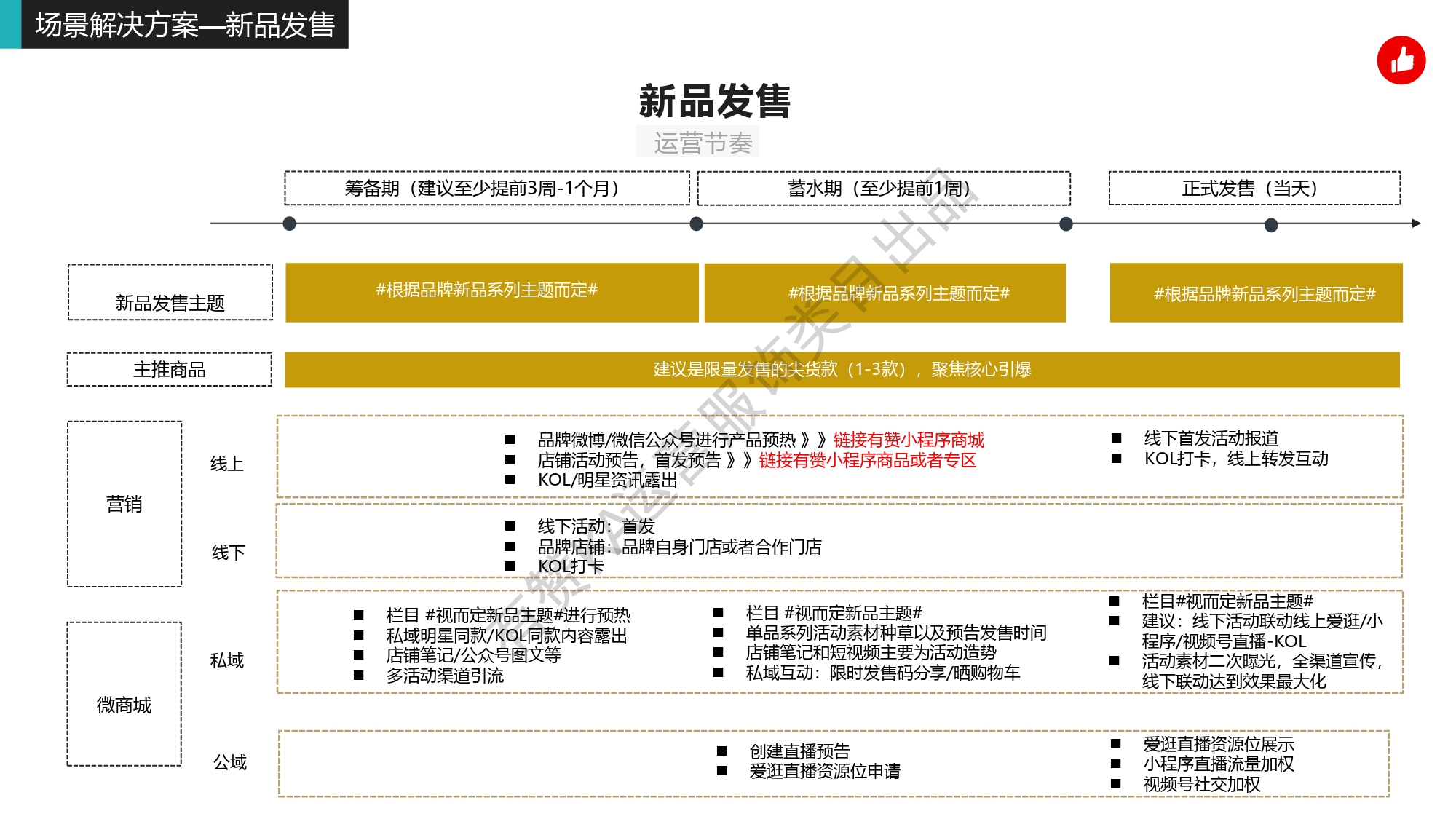
Task: Click the 线下 row label
Action: 228,553
